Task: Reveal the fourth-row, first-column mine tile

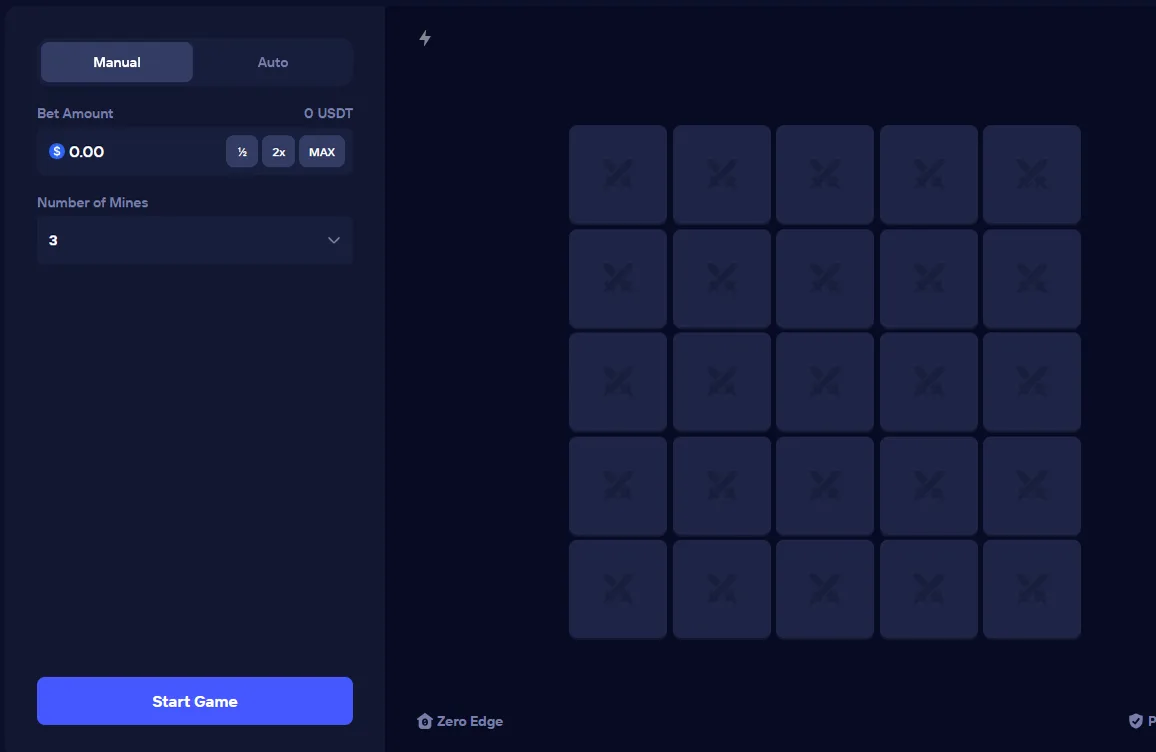Action: point(618,486)
